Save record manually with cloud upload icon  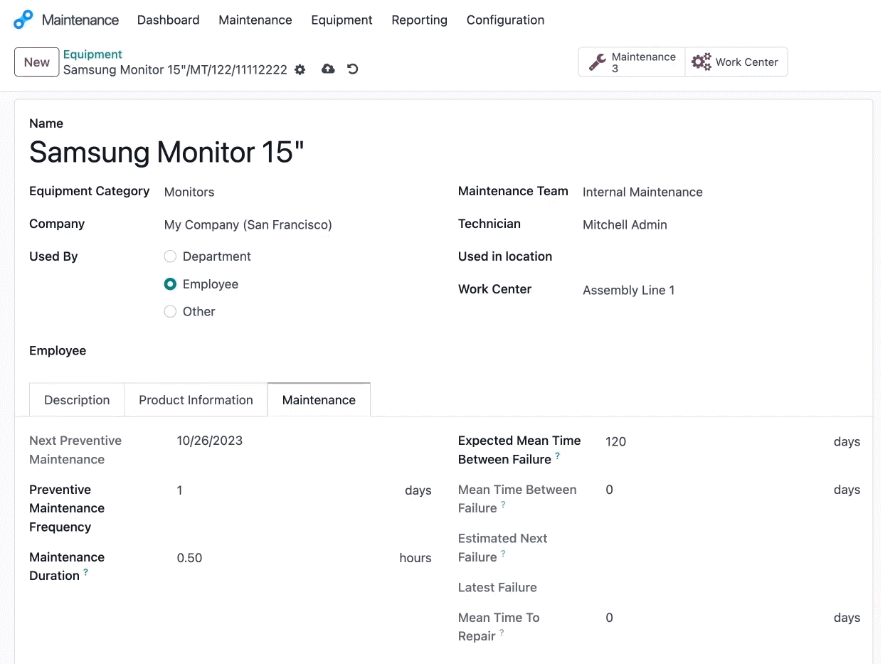(328, 69)
